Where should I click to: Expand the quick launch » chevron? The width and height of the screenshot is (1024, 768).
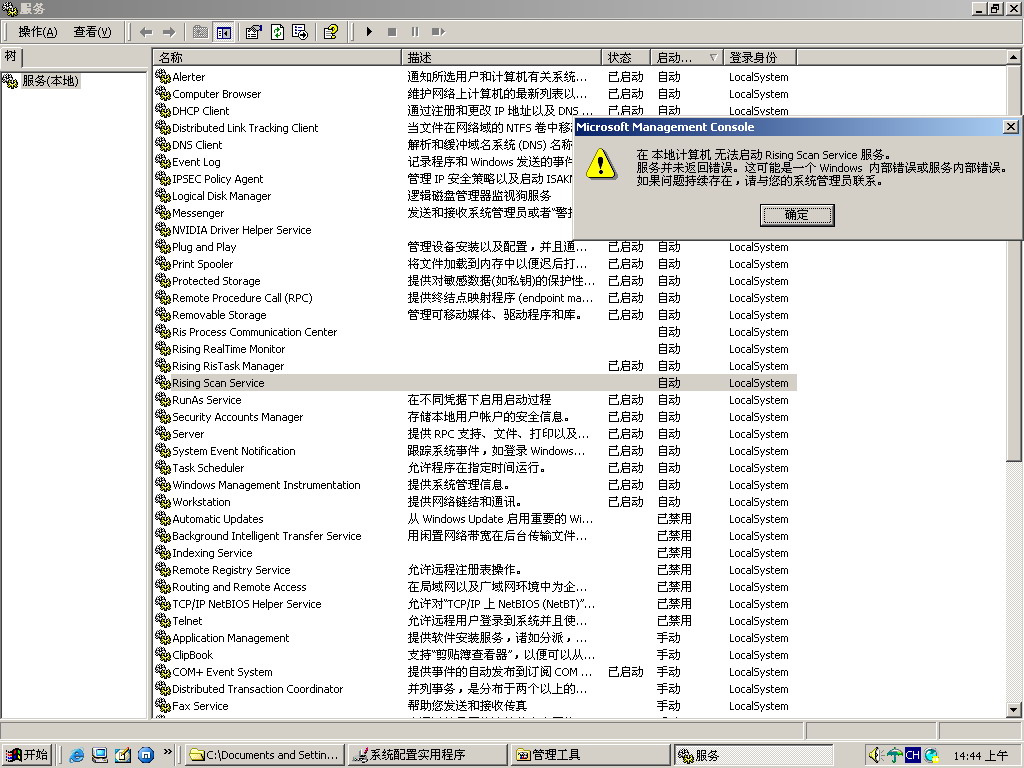coord(167,752)
